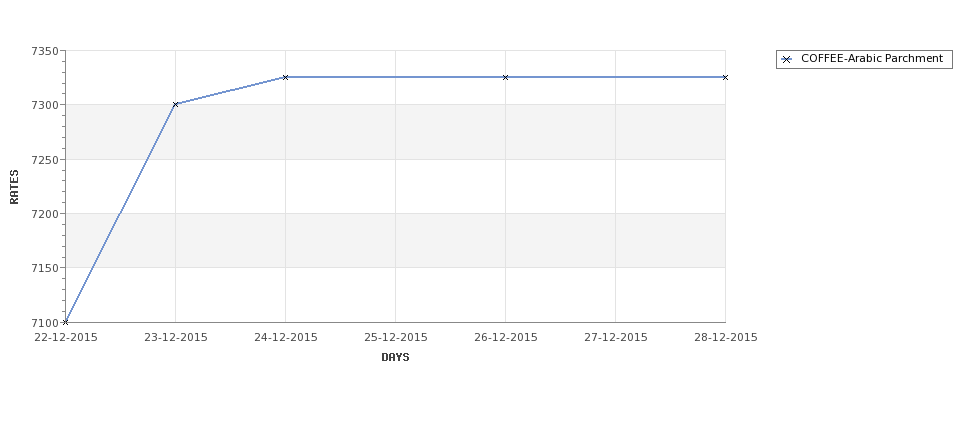Click the 7100 label on the rates axis

(45, 323)
